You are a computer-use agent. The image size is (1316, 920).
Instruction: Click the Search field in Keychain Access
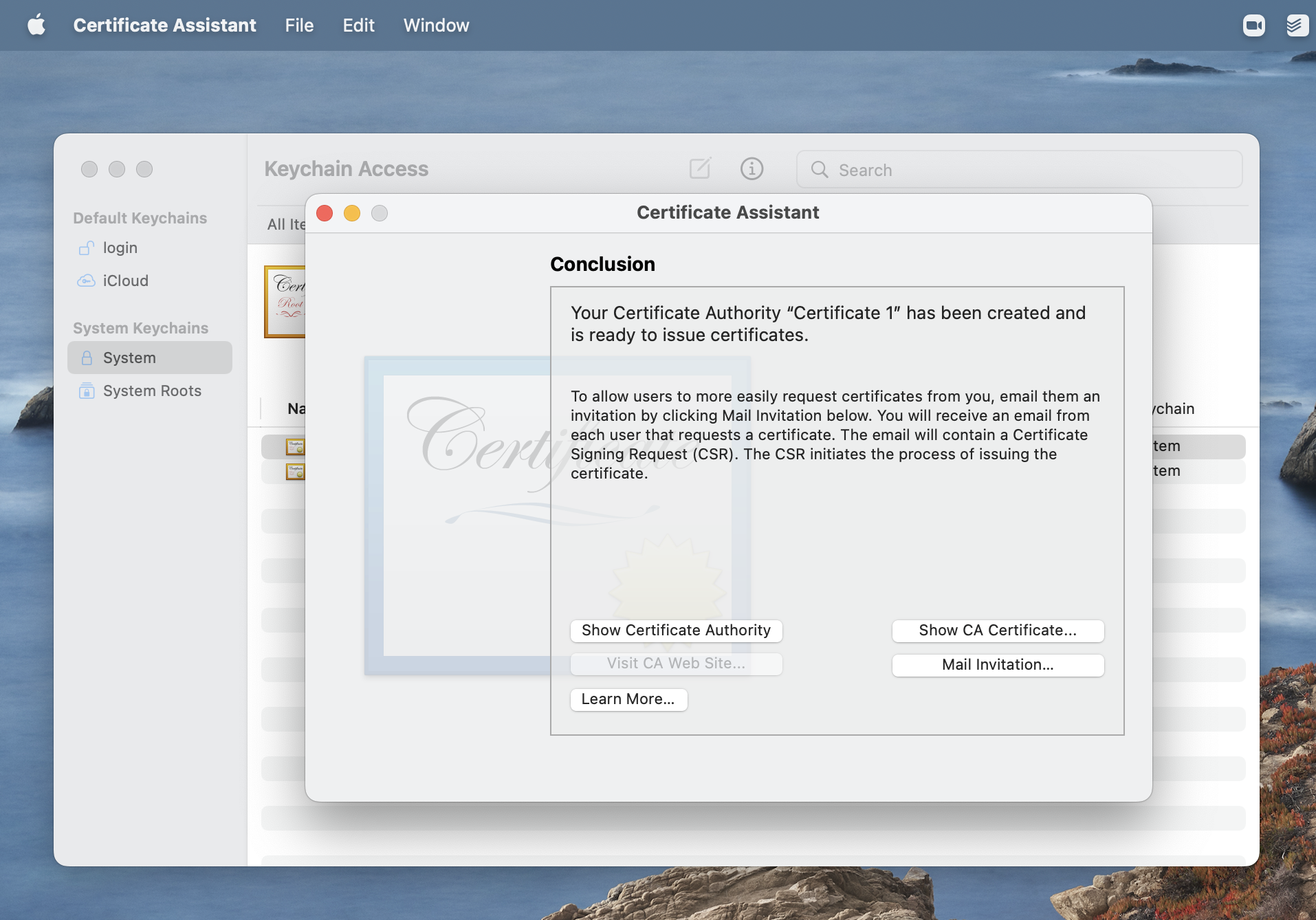[1019, 169]
